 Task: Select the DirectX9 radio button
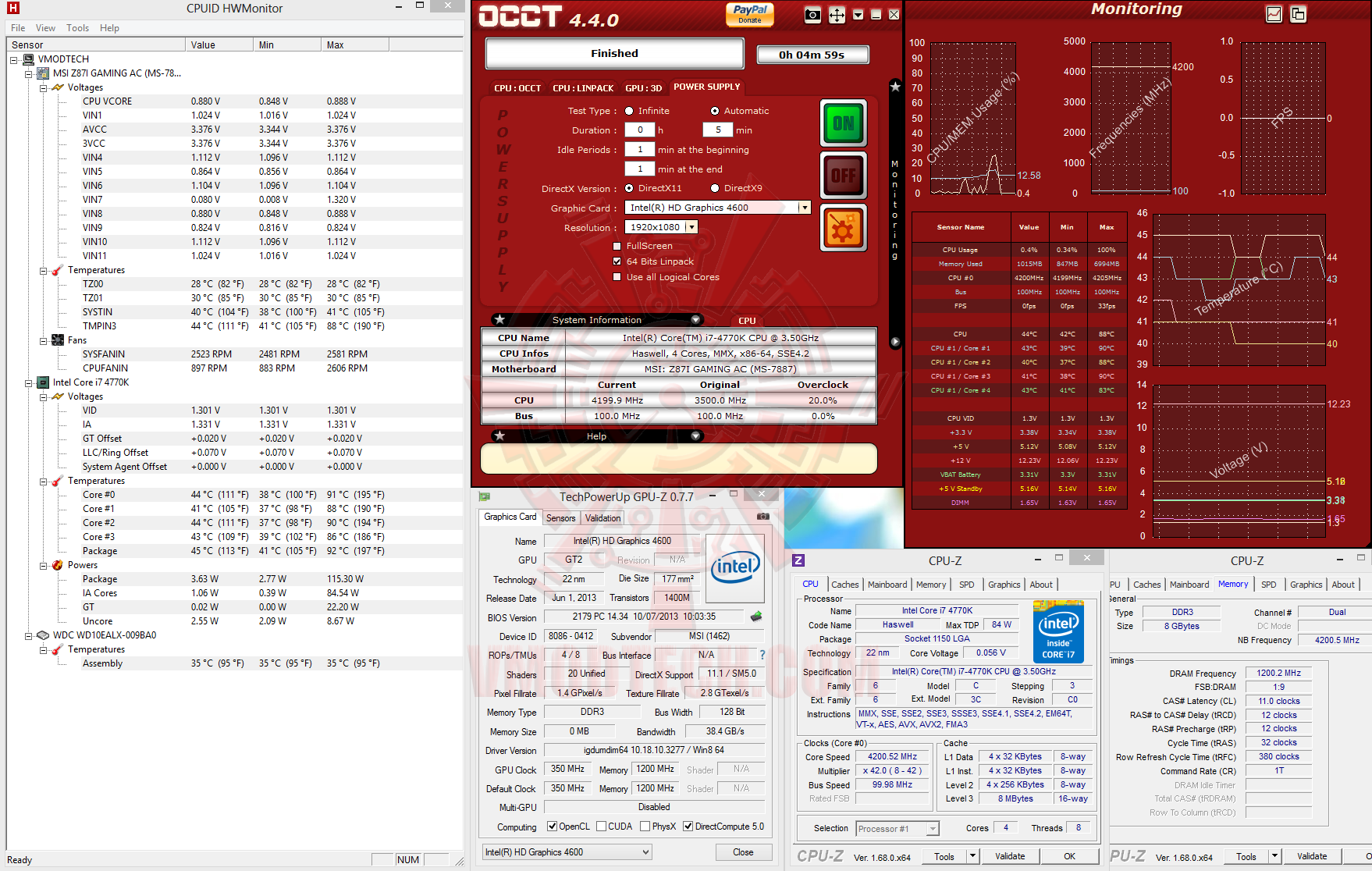715,188
